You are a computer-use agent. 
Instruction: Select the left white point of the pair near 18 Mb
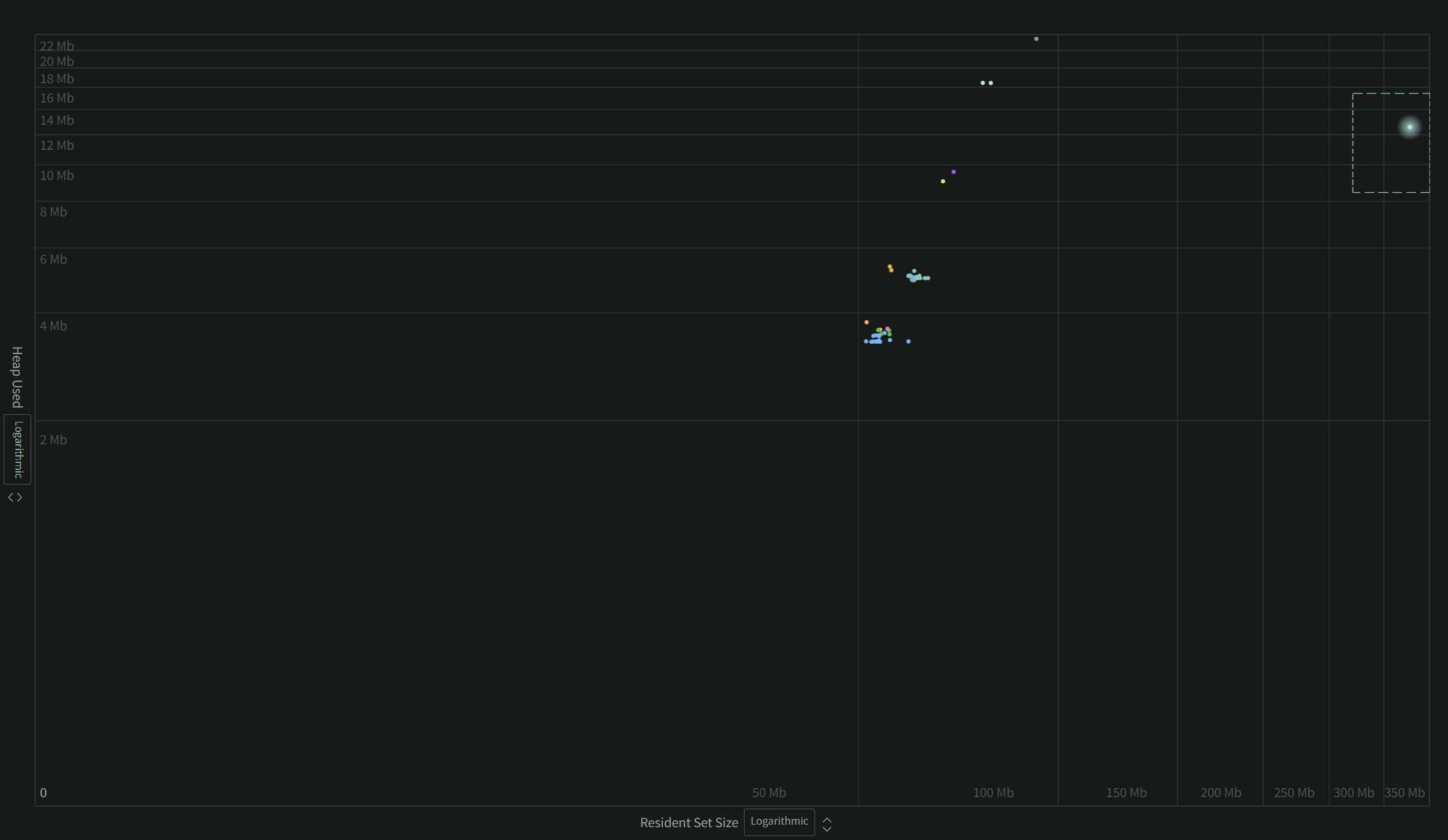pyautogui.click(x=982, y=83)
